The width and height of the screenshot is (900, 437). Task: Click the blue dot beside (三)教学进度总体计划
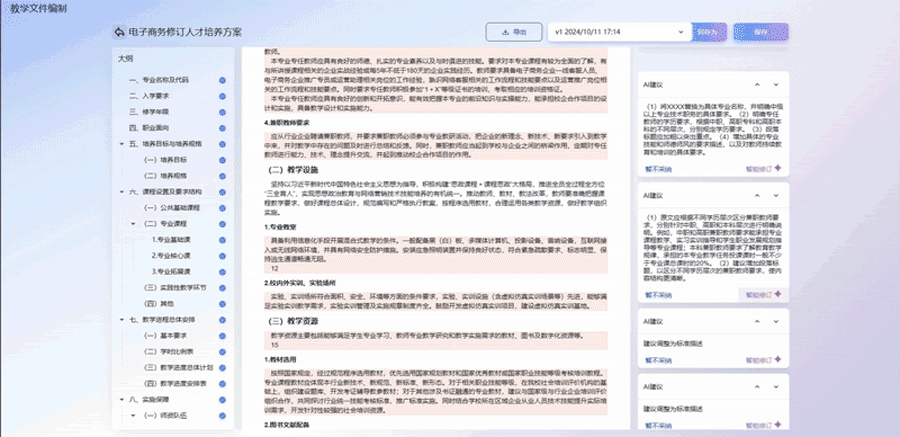point(222,368)
